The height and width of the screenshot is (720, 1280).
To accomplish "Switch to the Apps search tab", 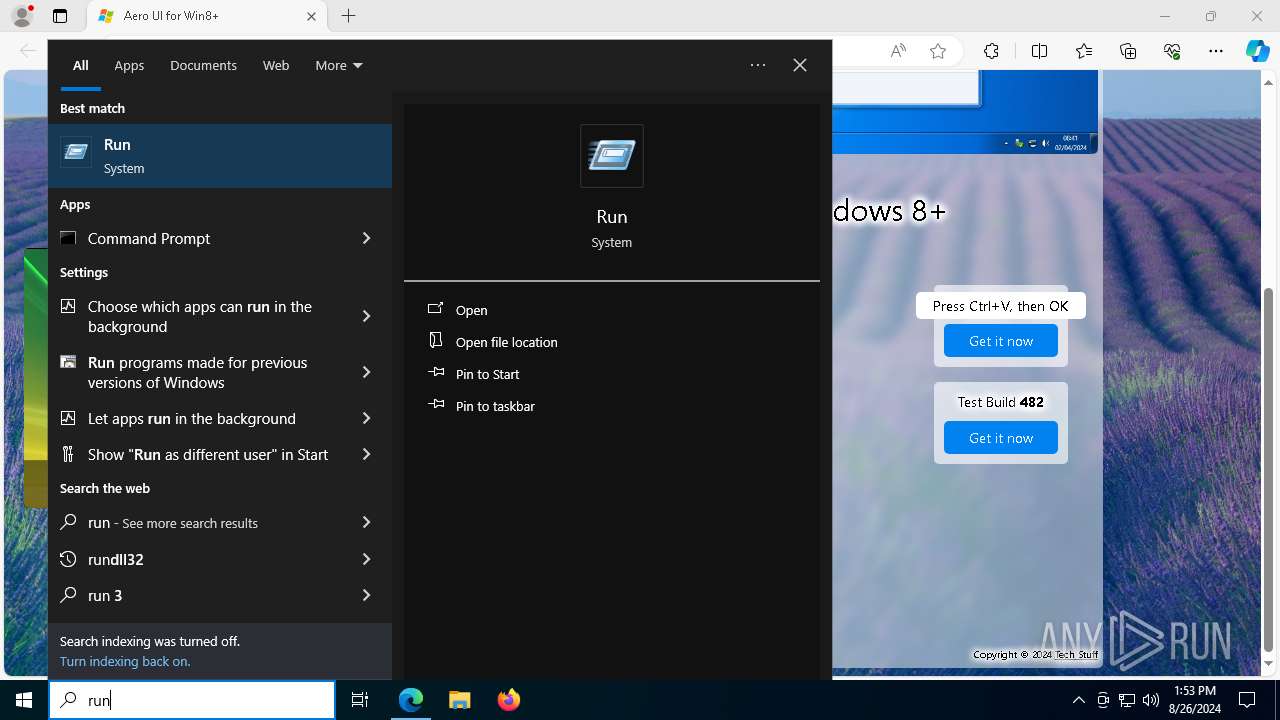I will (129, 65).
